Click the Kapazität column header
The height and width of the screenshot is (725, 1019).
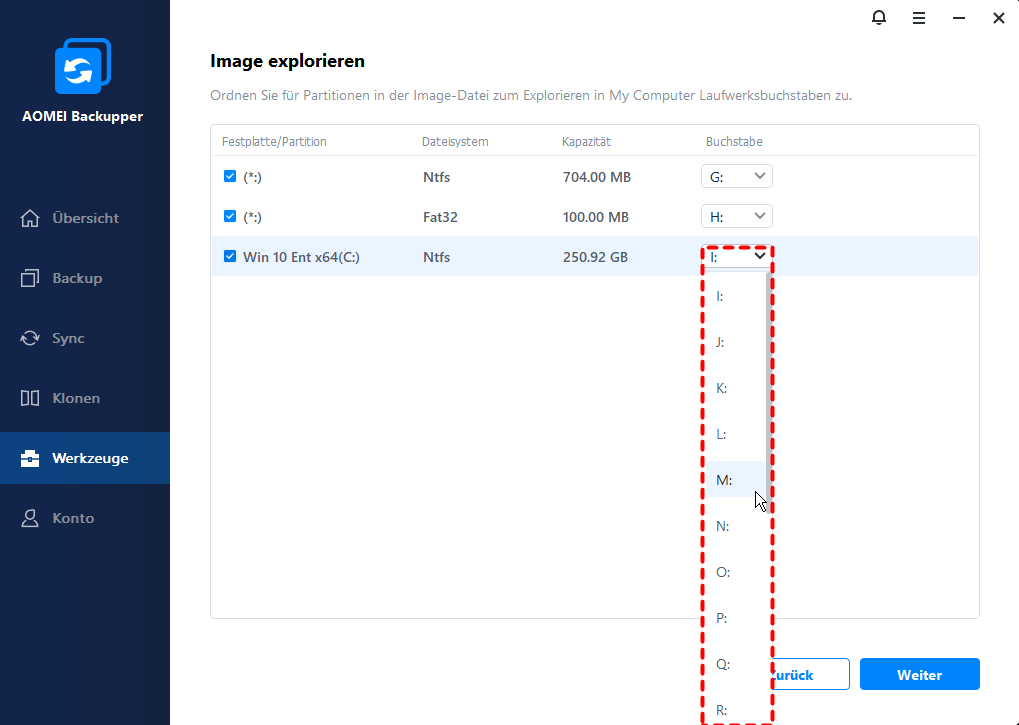click(x=586, y=142)
